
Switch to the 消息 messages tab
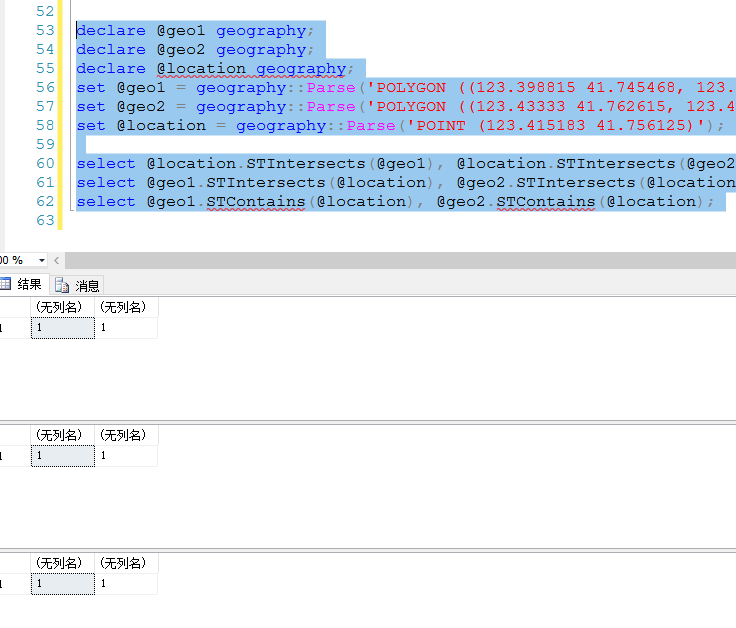[x=77, y=285]
